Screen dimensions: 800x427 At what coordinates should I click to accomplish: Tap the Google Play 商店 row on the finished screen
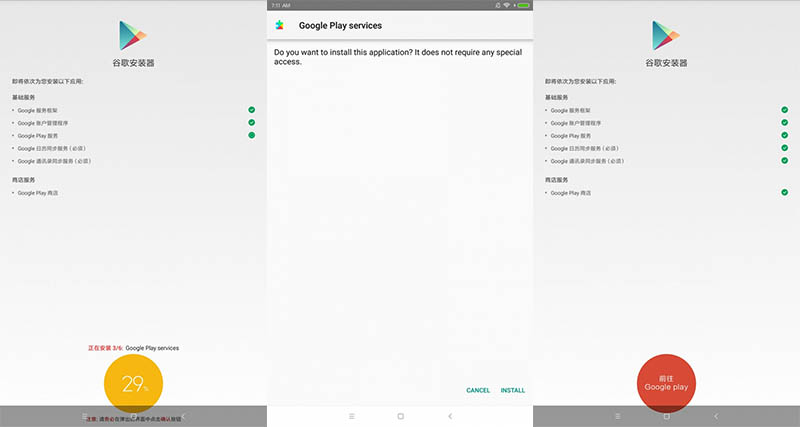(666, 193)
